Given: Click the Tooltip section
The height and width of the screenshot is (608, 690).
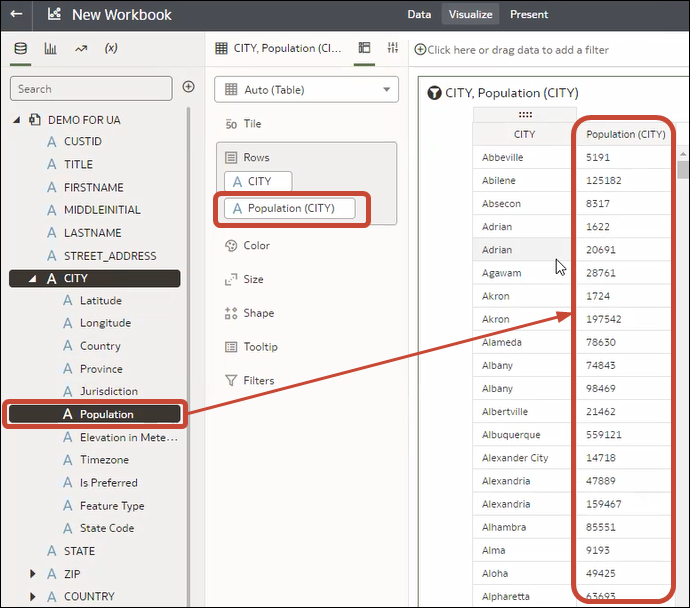Looking at the screenshot, I should (251, 347).
